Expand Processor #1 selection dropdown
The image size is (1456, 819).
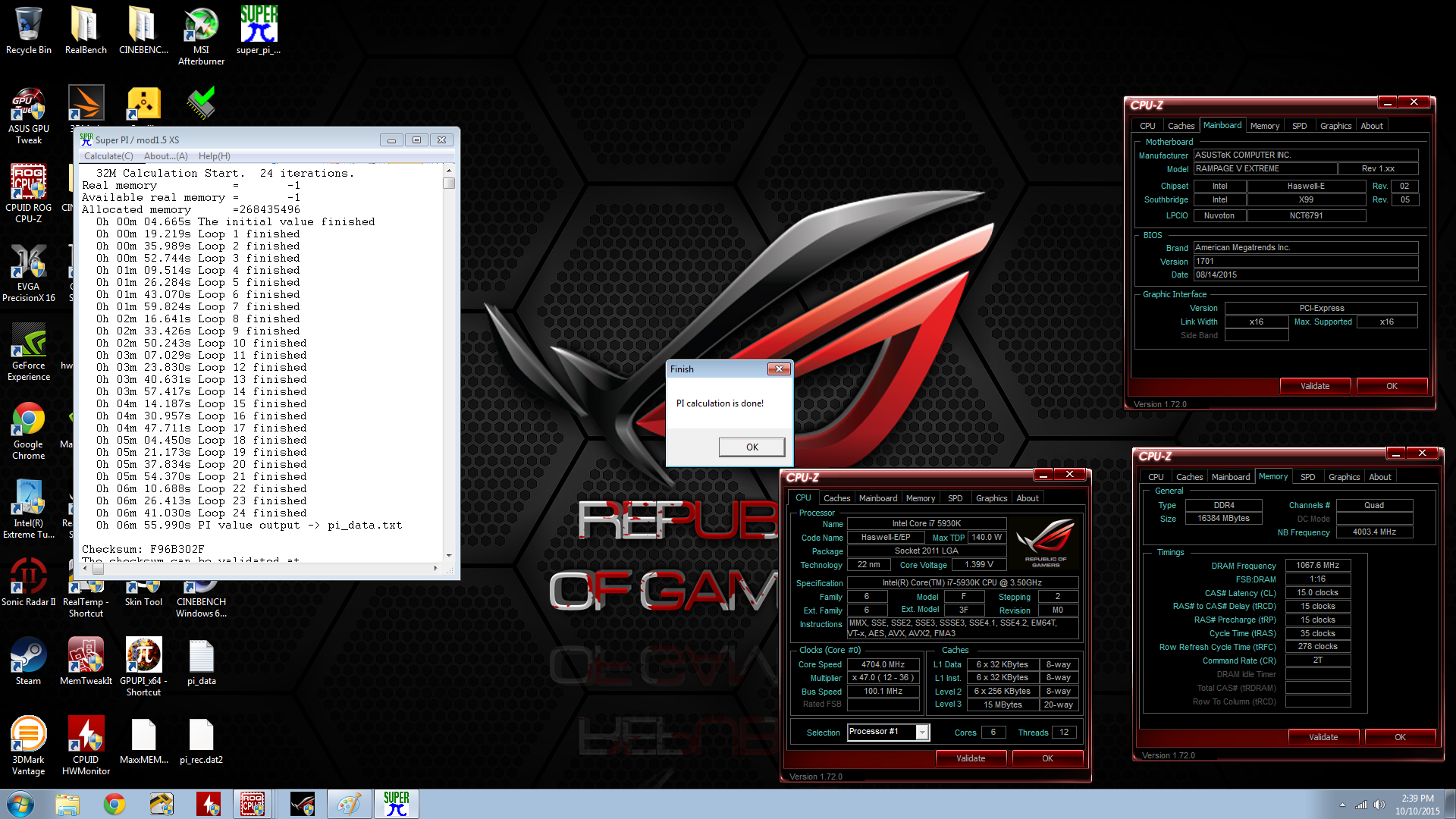[922, 732]
